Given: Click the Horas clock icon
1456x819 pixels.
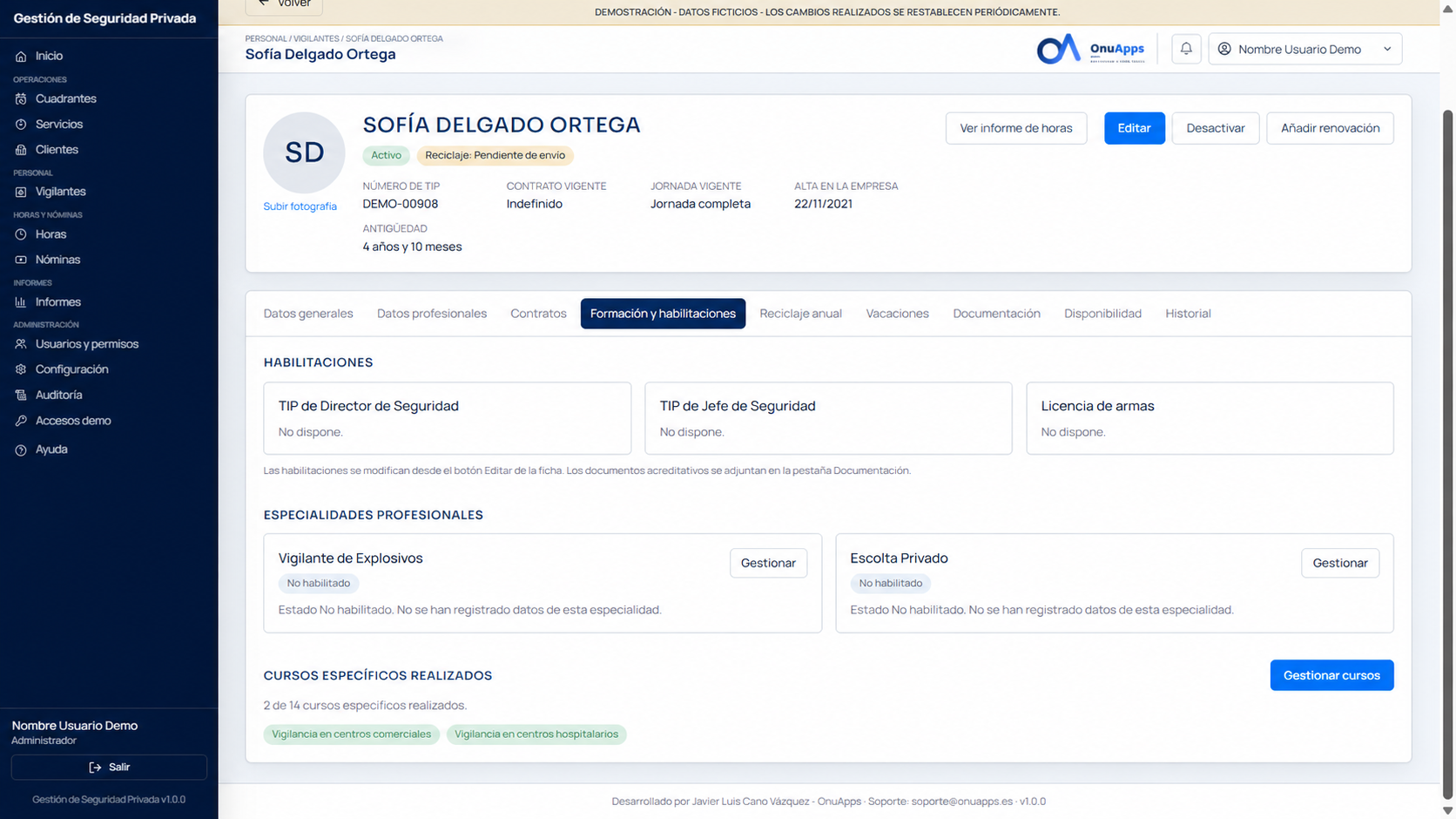Looking at the screenshot, I should point(21,234).
